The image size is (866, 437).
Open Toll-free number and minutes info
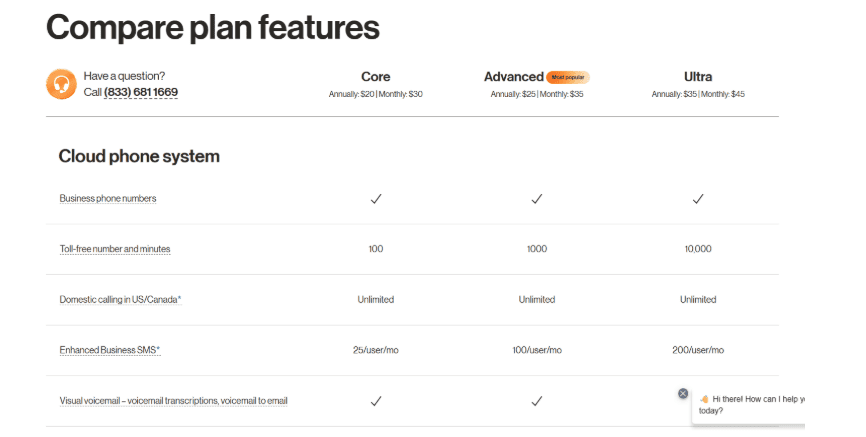pos(115,249)
